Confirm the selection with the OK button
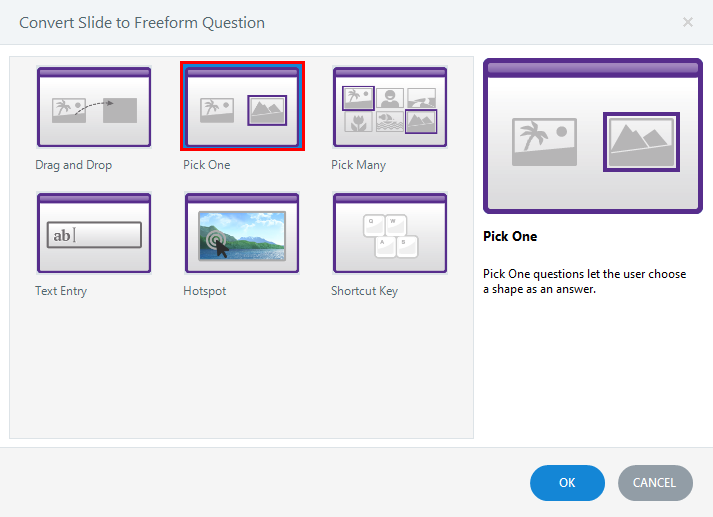Screen dimensions: 713x517 [567, 483]
